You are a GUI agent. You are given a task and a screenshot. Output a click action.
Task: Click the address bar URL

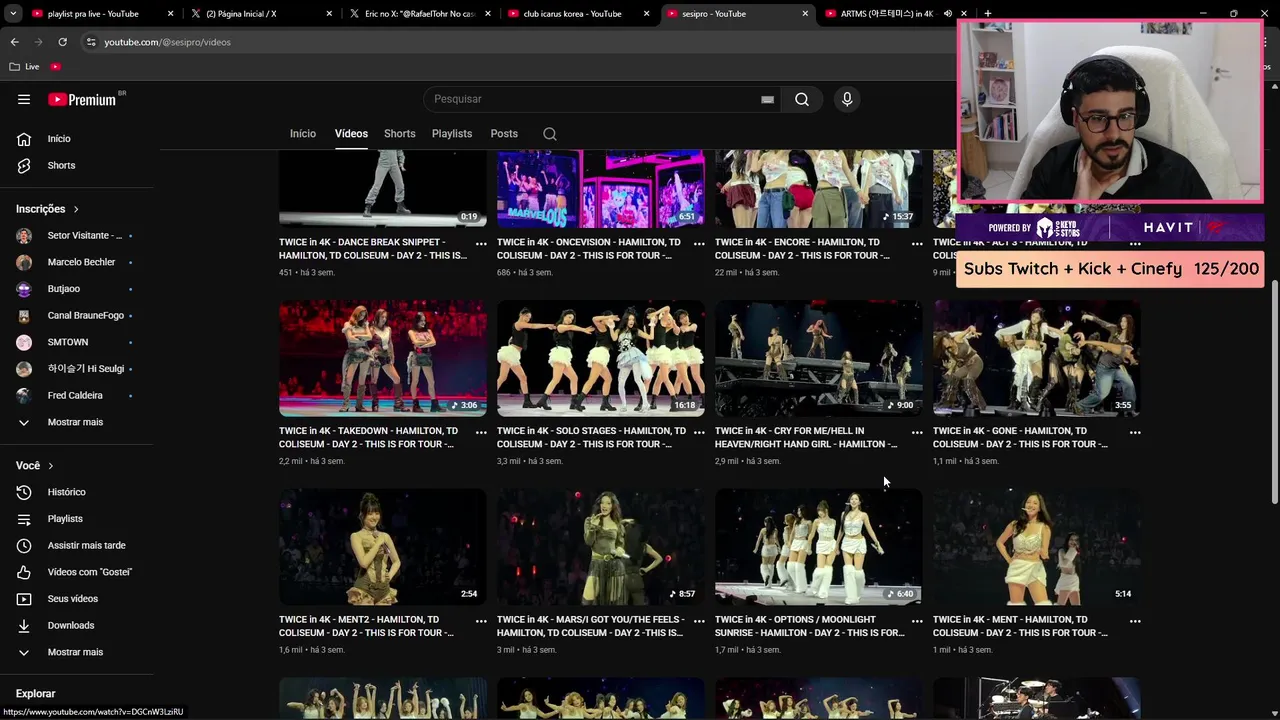(167, 42)
